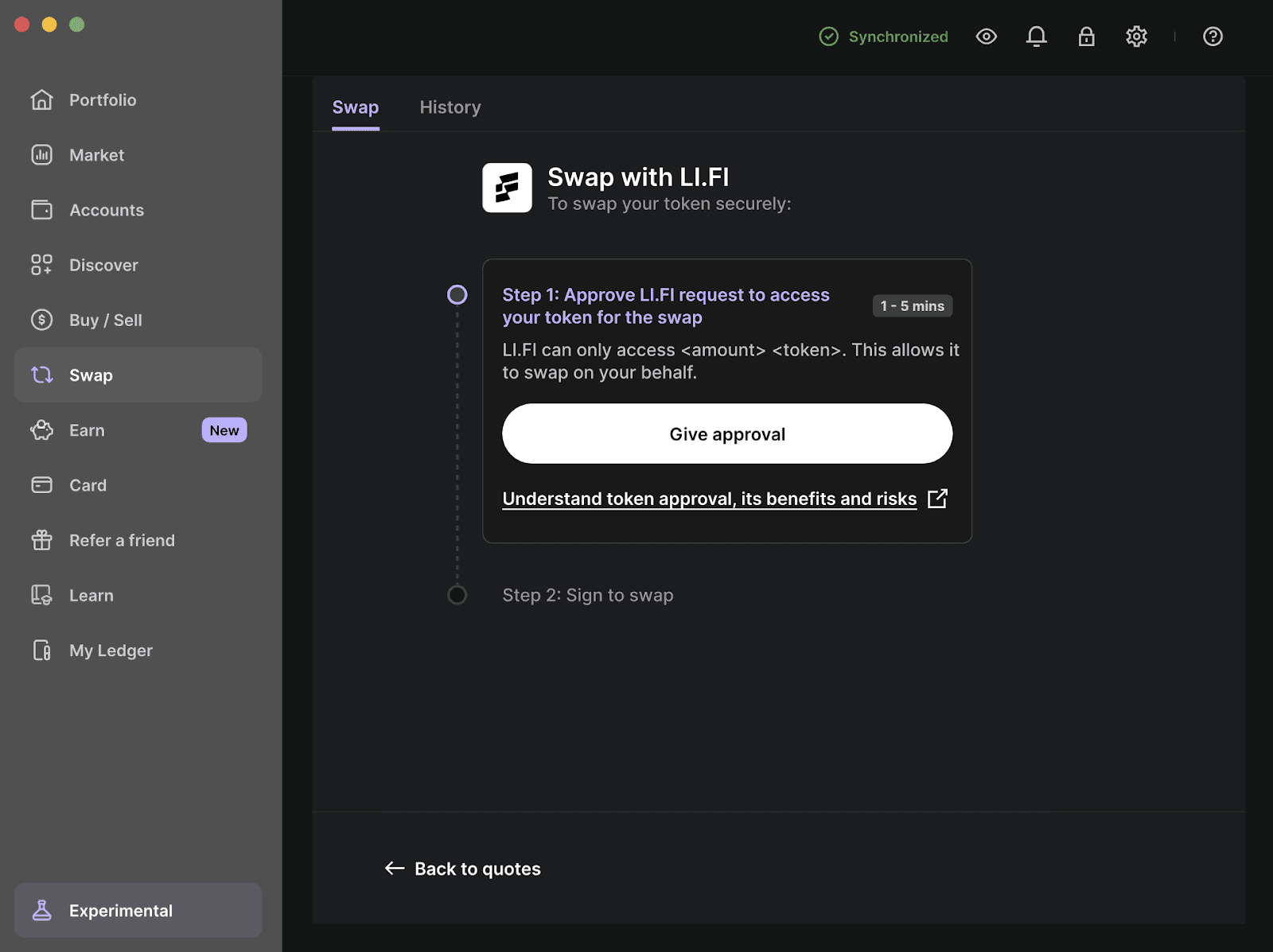Go back to quotes
Image resolution: width=1273 pixels, height=952 pixels.
click(x=462, y=868)
